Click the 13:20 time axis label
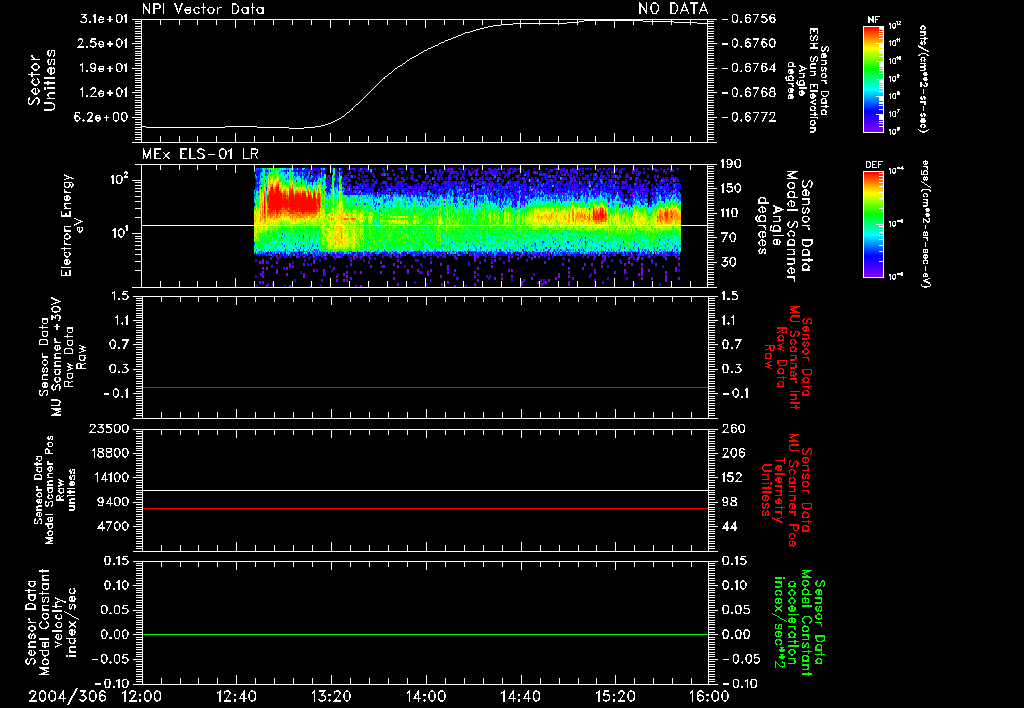The height and width of the screenshot is (708, 1024). coord(330,696)
